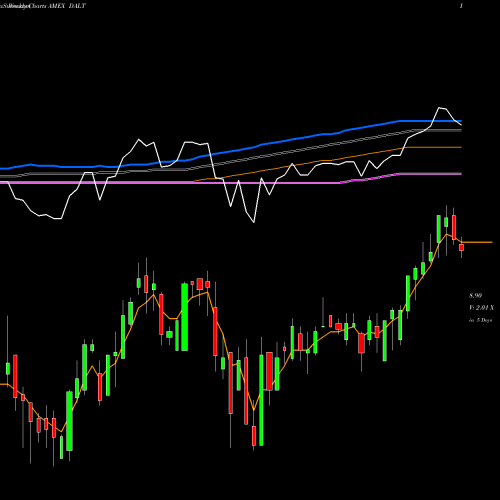Click the 8.90 price label
500x500 pixels.
475,296
